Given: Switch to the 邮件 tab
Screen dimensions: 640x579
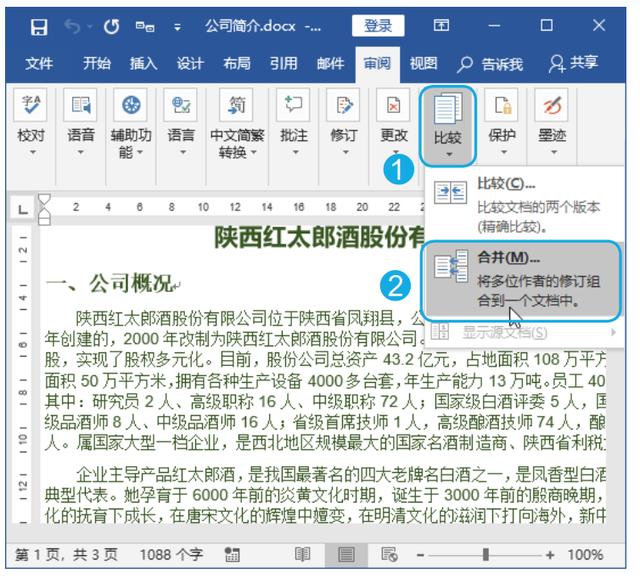Looking at the screenshot, I should 331,63.
